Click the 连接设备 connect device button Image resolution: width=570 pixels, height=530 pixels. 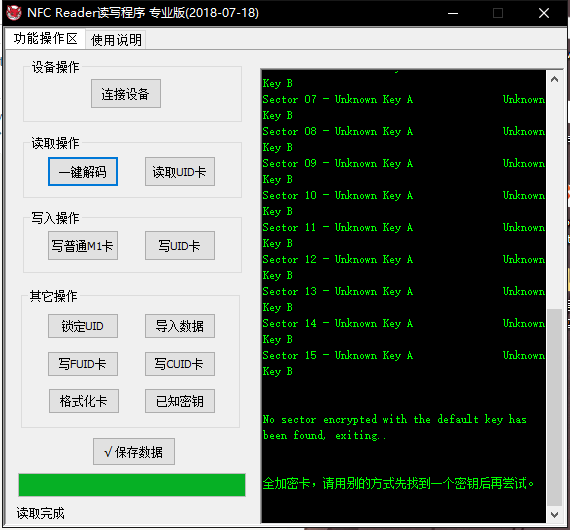126,93
